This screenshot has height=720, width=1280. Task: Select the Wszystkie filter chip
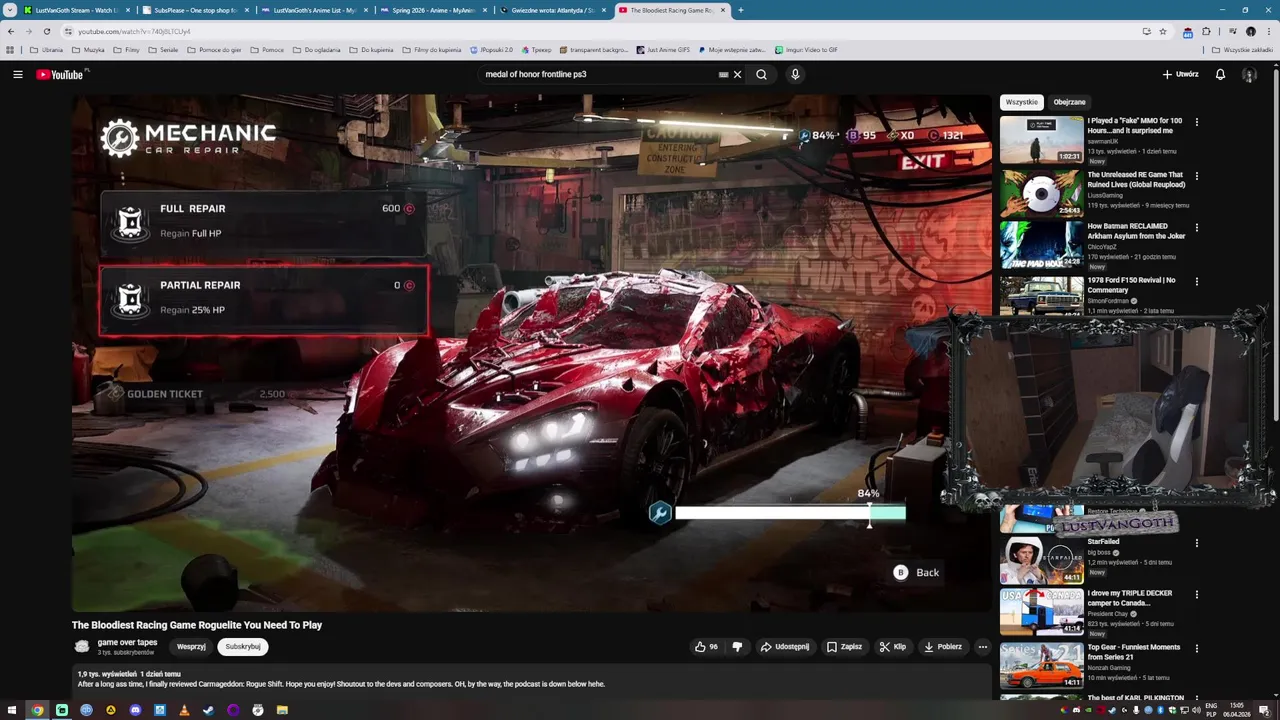[1022, 102]
